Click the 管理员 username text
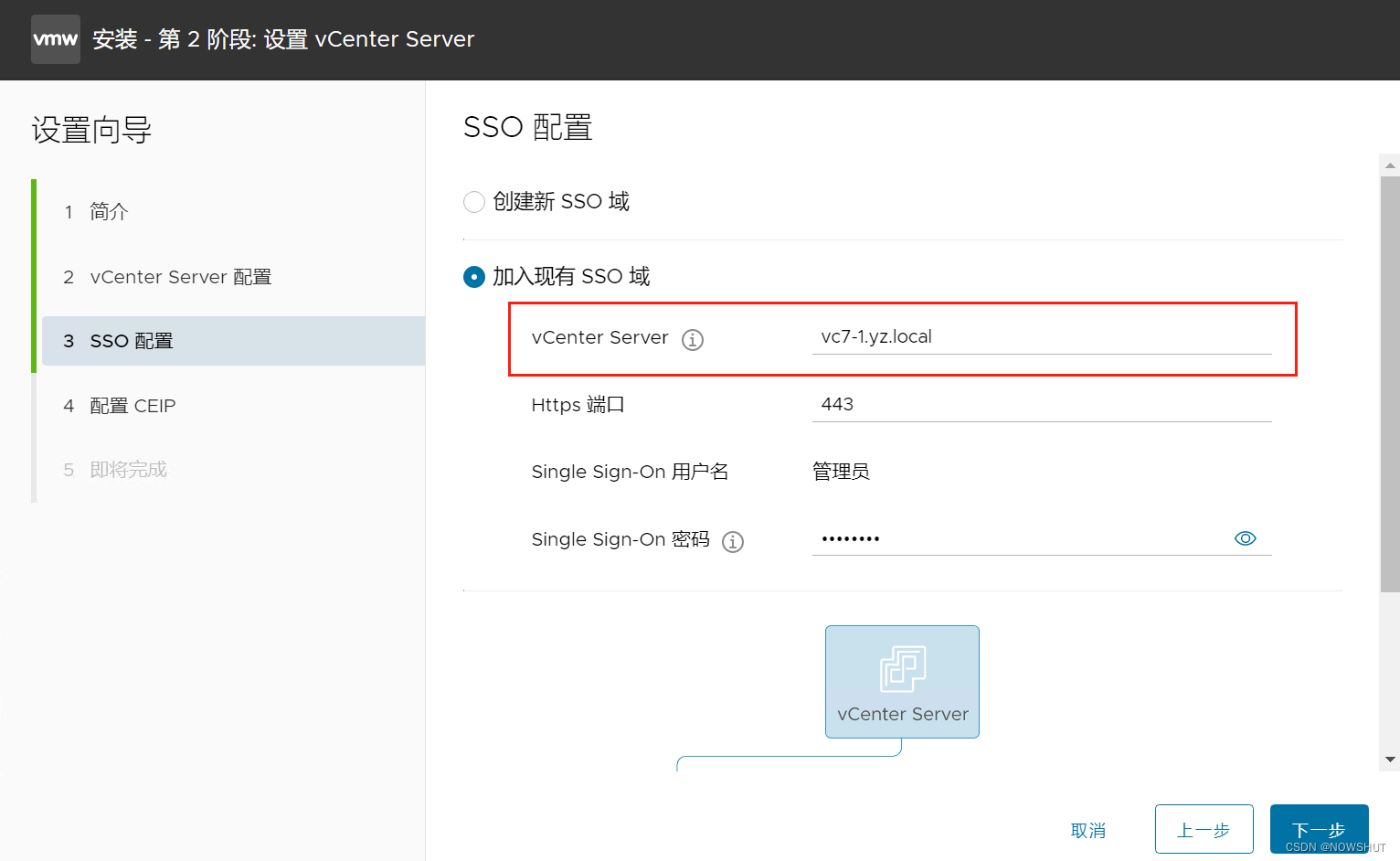 pos(841,472)
